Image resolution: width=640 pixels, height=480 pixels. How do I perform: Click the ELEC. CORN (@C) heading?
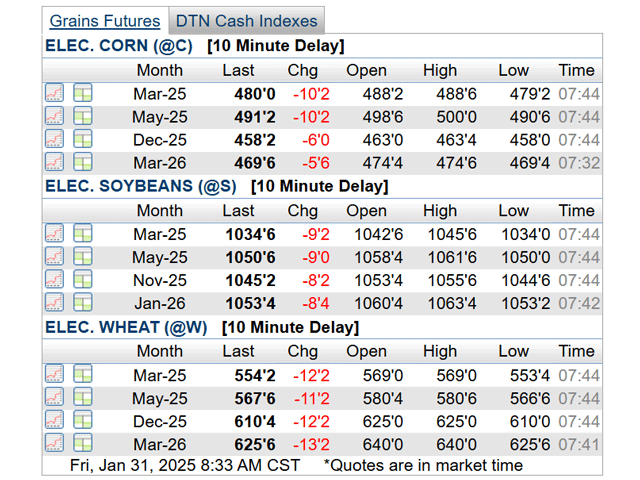click(121, 46)
